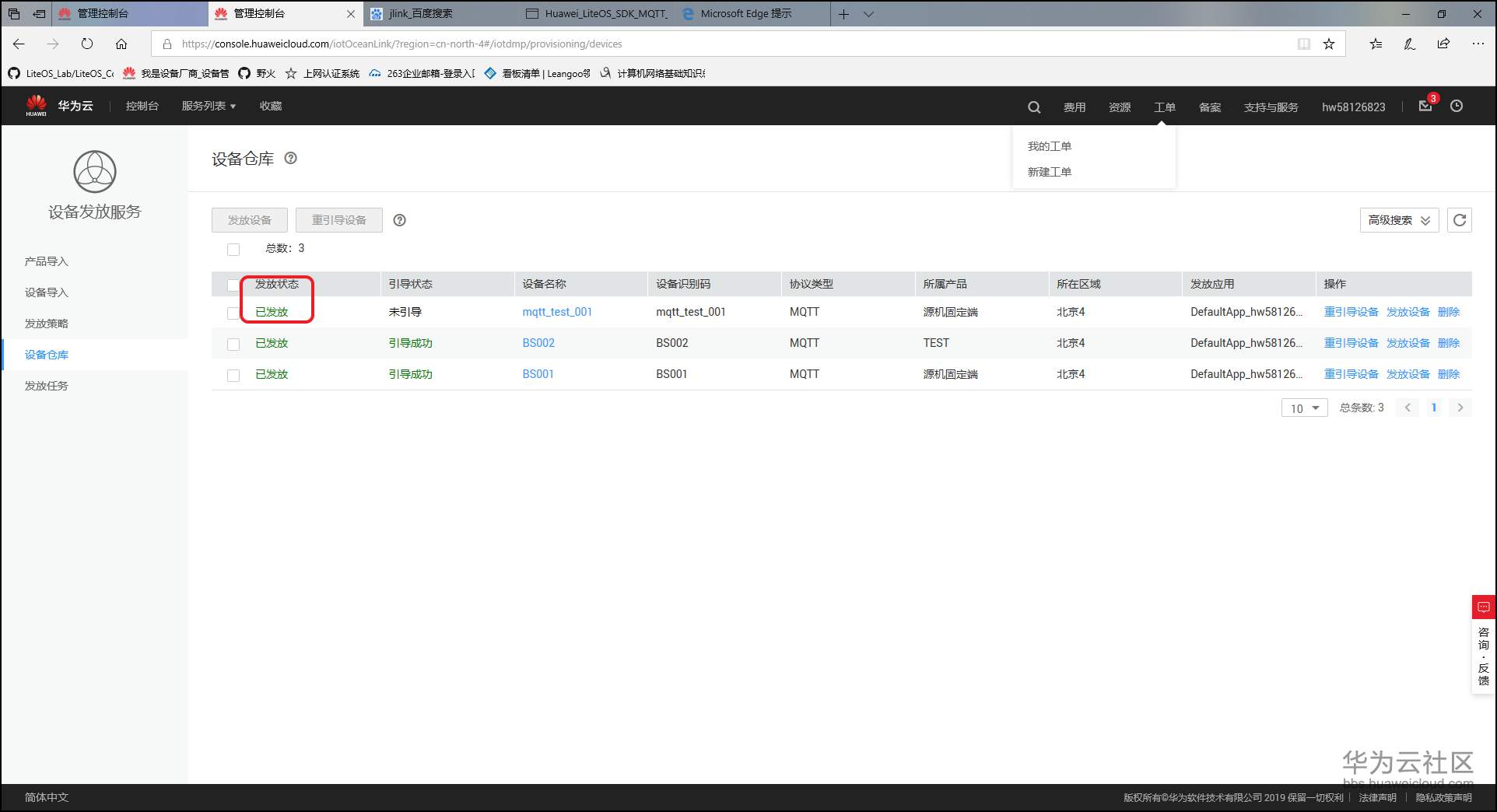Open 发放任务 in the sidebar

click(47, 386)
